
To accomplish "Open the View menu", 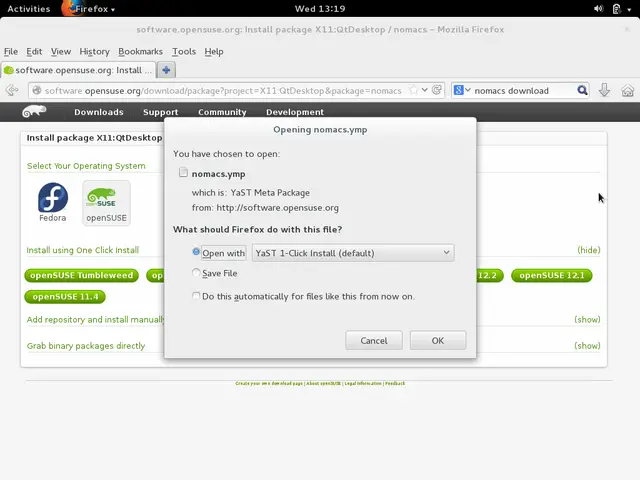I will coord(61,51).
